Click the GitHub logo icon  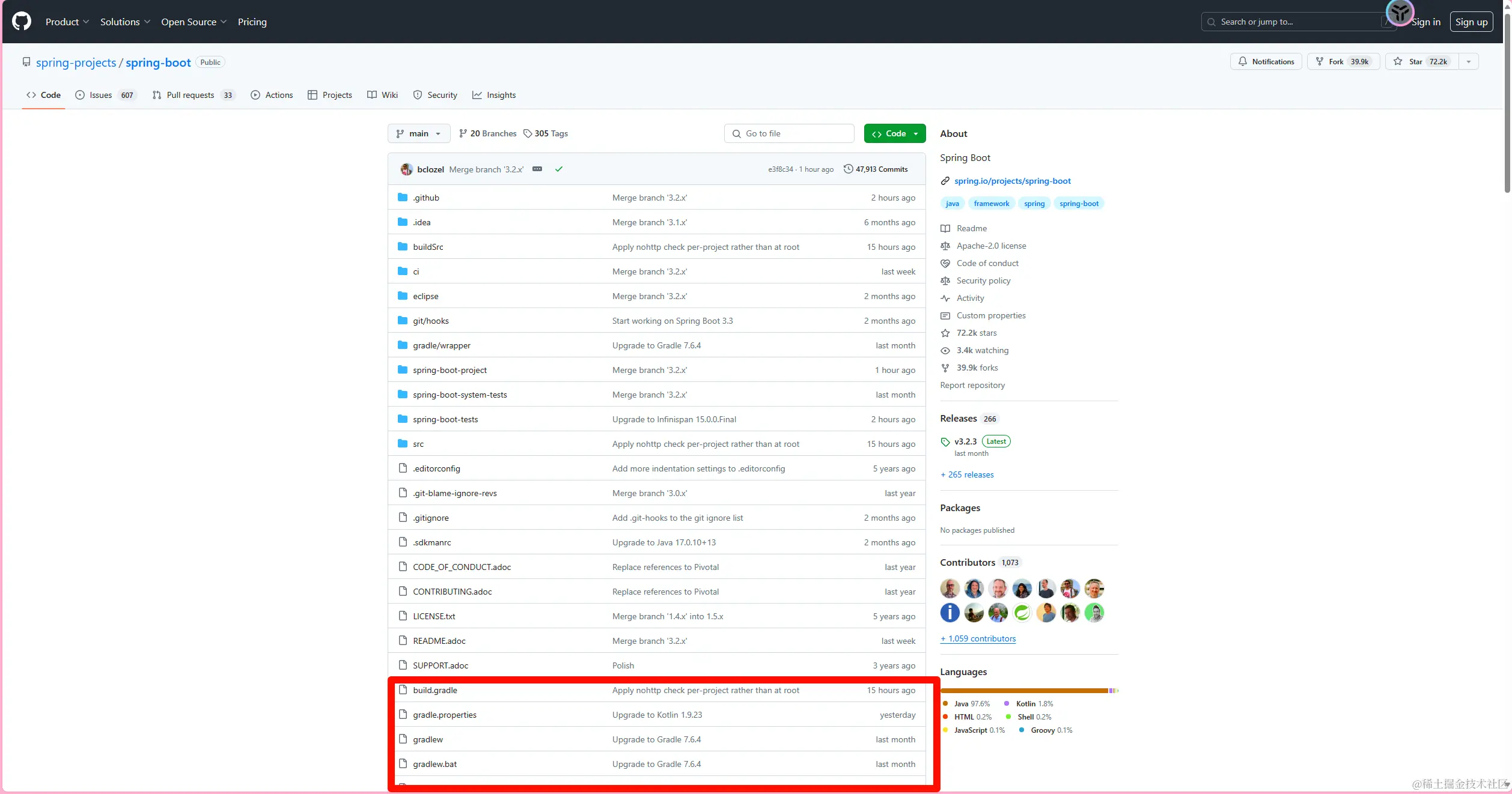[22, 22]
